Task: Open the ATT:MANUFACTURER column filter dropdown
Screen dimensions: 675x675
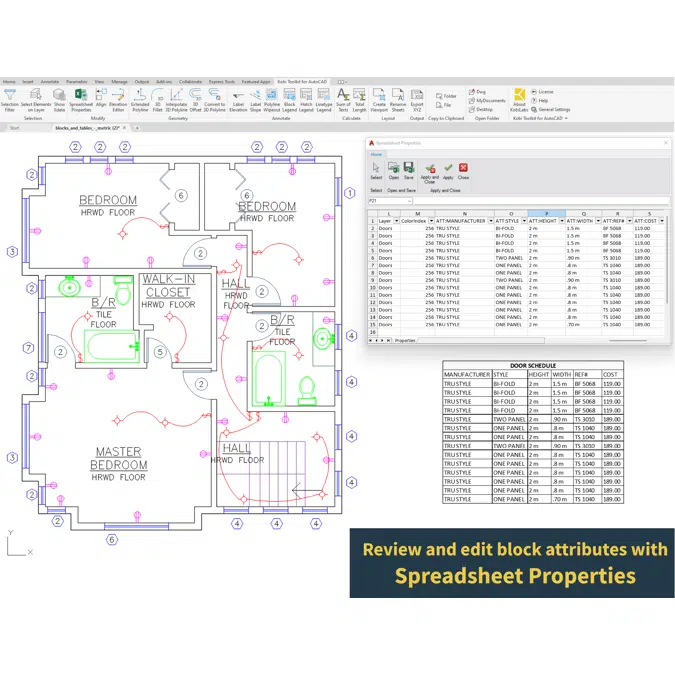Action: (x=489, y=221)
